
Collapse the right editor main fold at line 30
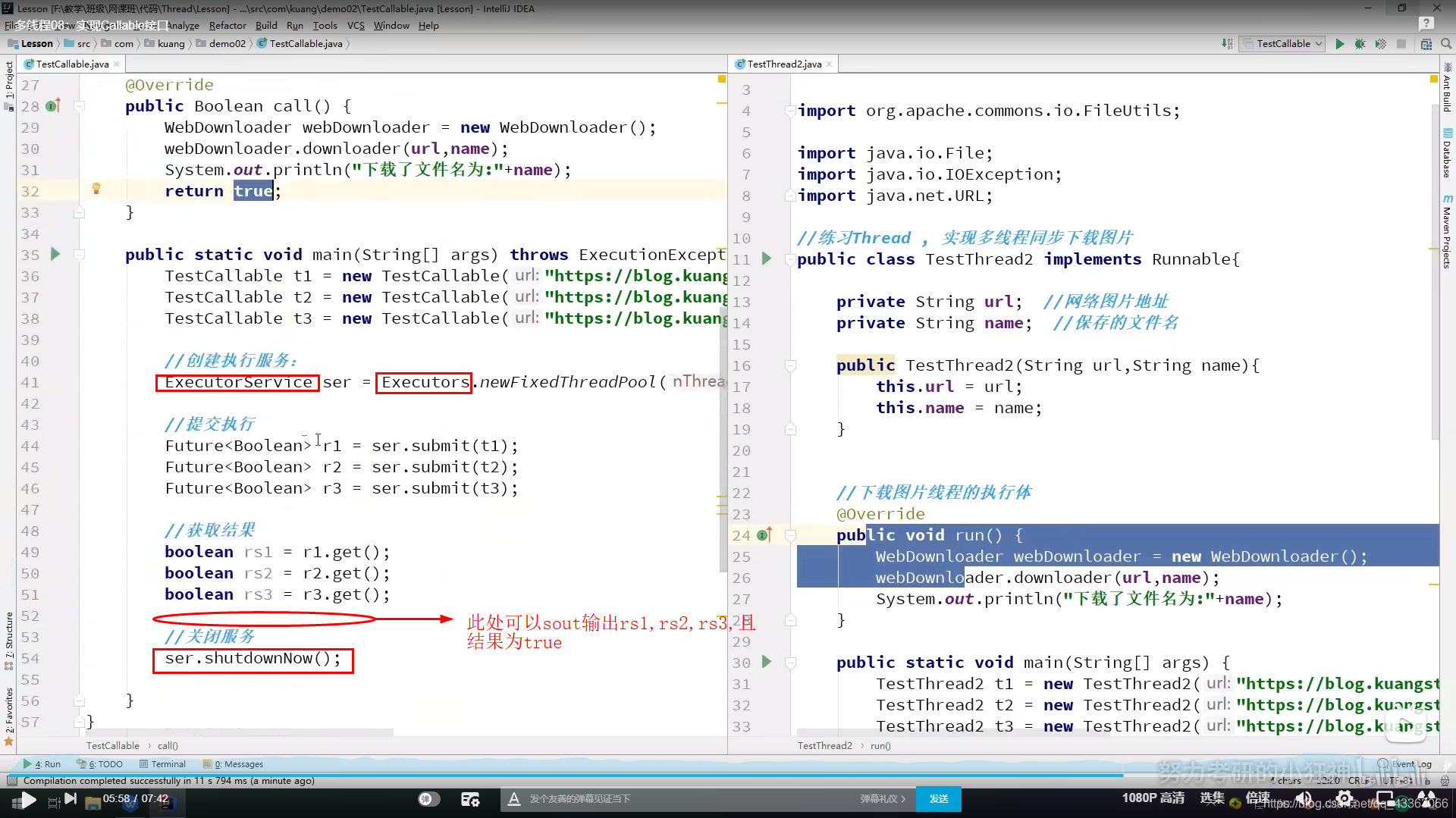pos(790,663)
